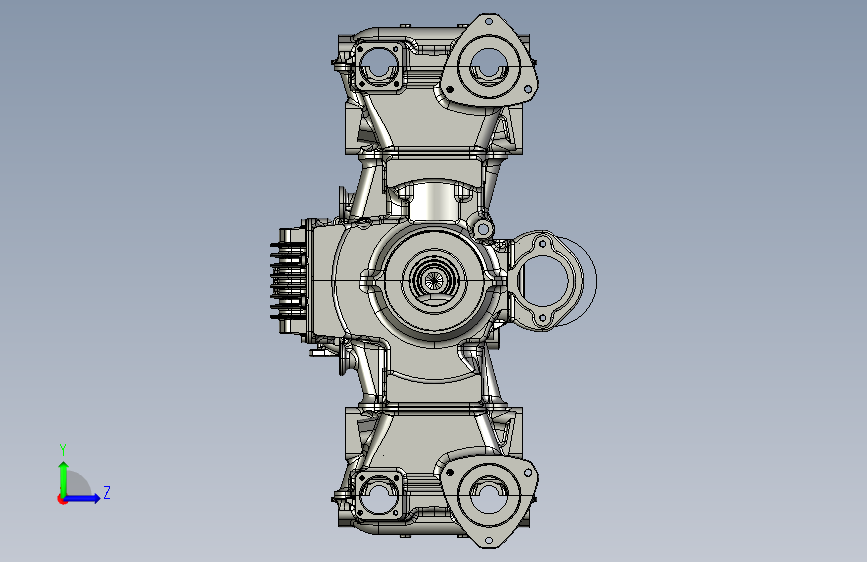The width and height of the screenshot is (867, 562).
Task: Select the small ring lug above the central hub
Action: [x=482, y=228]
